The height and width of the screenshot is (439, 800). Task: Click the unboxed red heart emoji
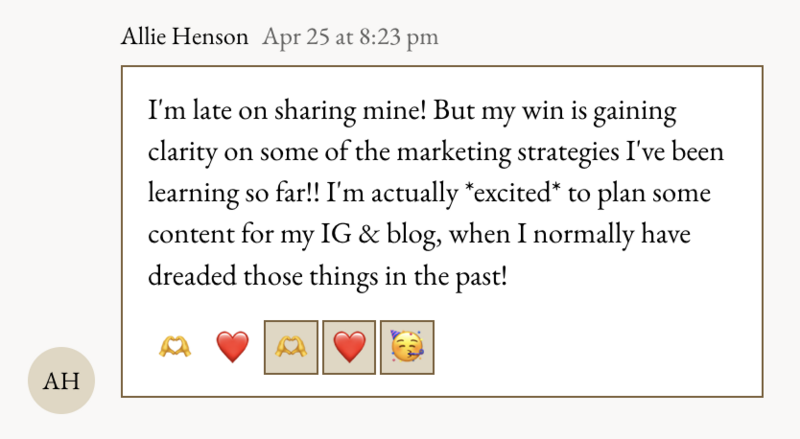coord(233,347)
